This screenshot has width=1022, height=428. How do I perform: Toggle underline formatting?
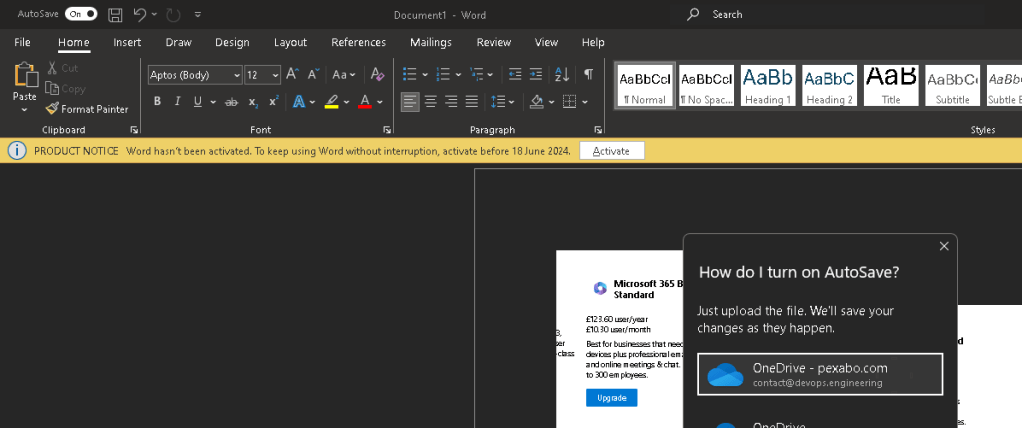(197, 102)
